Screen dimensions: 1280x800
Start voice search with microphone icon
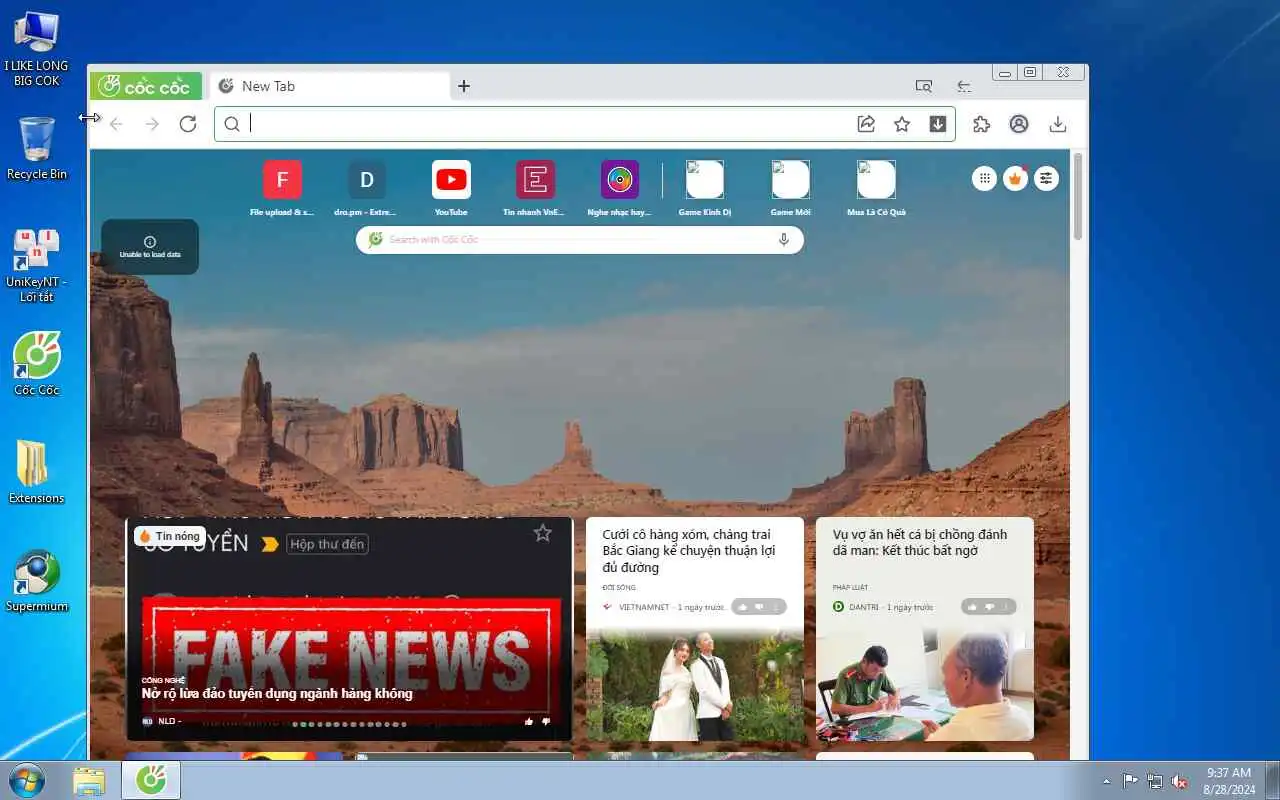(784, 239)
